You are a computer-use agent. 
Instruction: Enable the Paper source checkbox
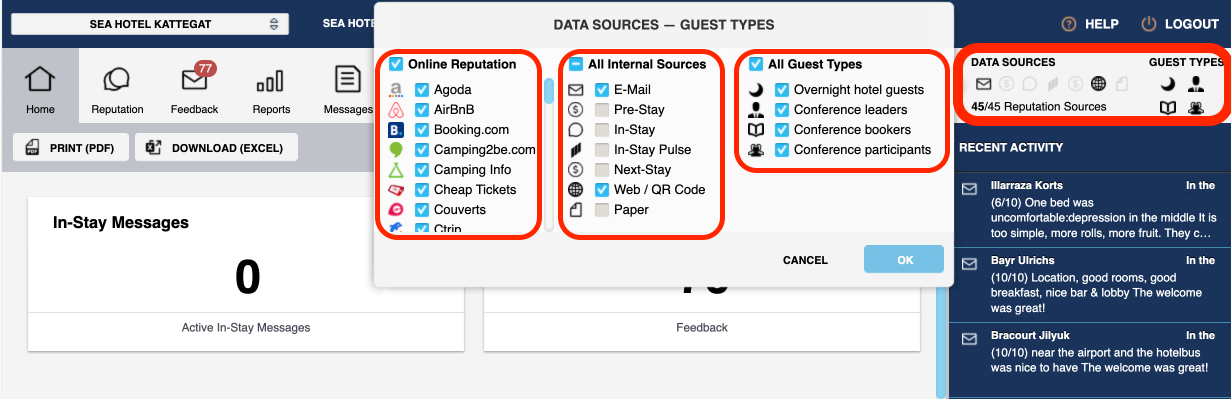coord(602,210)
